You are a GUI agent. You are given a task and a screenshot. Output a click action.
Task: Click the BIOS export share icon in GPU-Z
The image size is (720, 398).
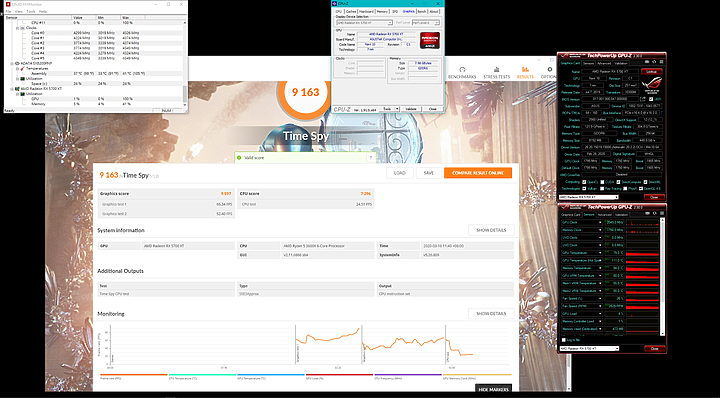642,99
